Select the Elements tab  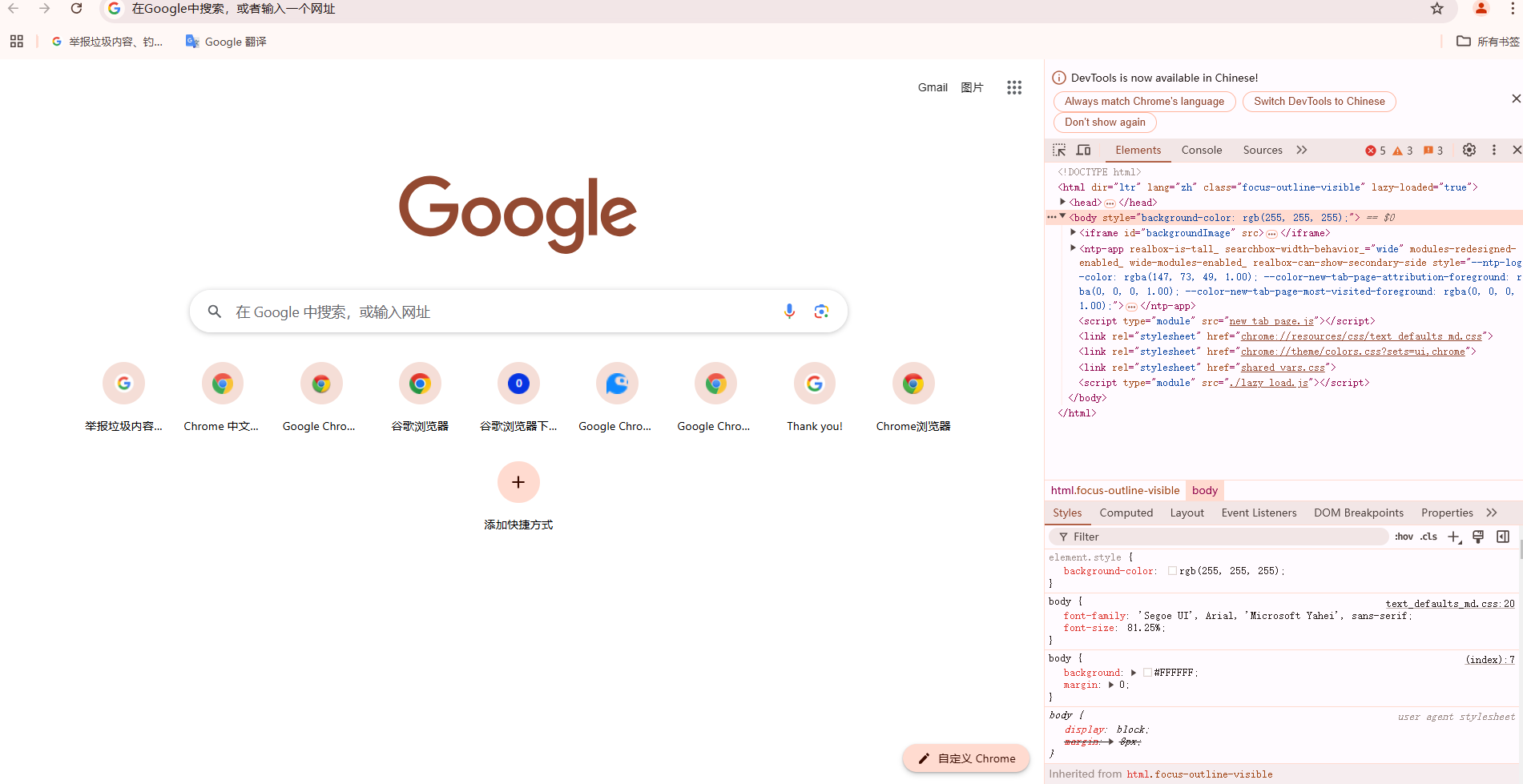tap(1138, 150)
